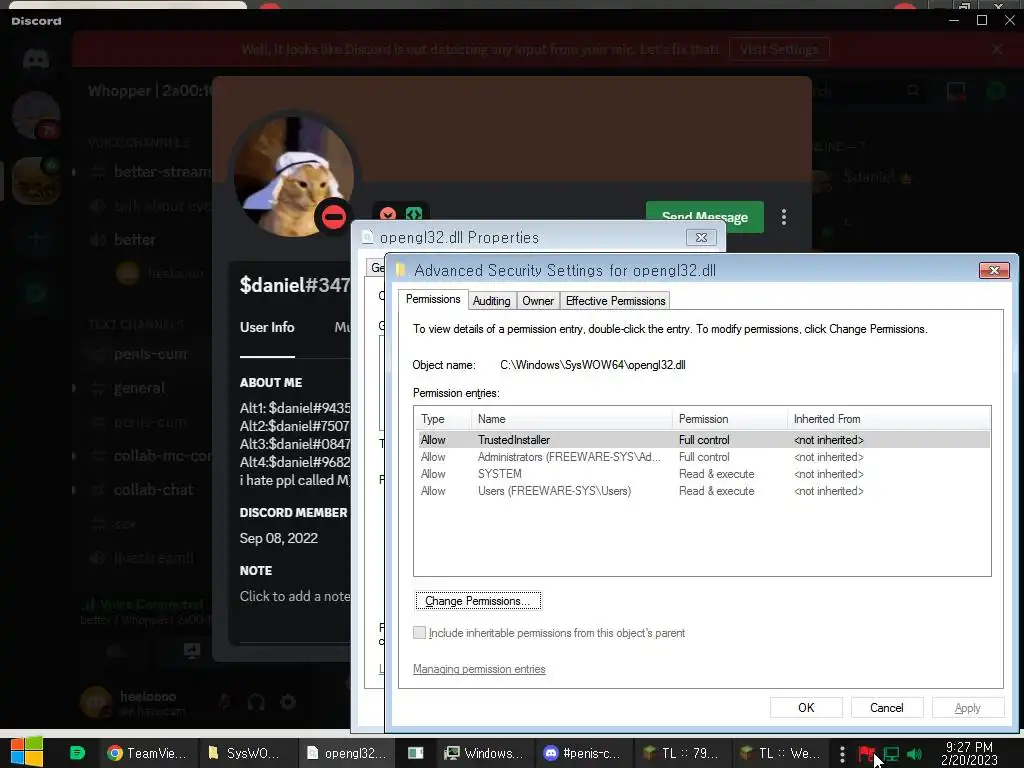The width and height of the screenshot is (1024, 768).
Task: Select the Administrators permission entry
Action: (x=702, y=457)
